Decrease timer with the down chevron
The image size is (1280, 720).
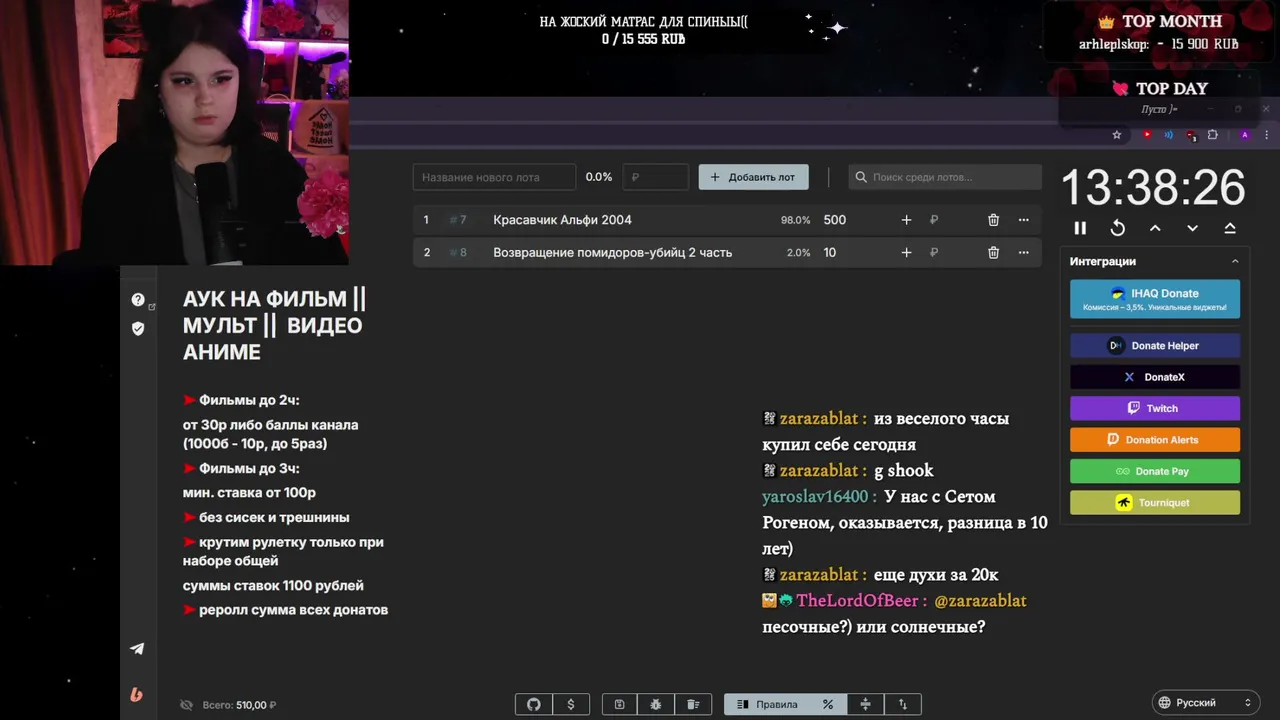point(1192,228)
